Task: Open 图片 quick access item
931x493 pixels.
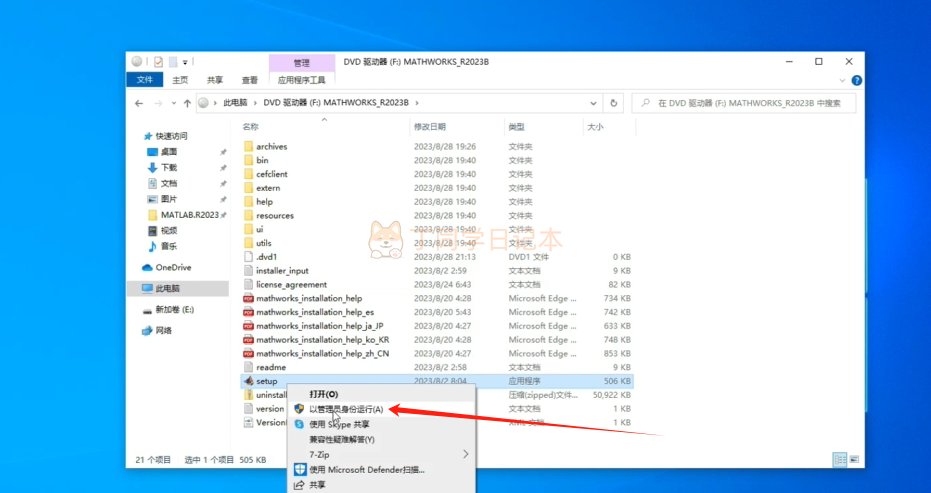Action: pos(169,199)
